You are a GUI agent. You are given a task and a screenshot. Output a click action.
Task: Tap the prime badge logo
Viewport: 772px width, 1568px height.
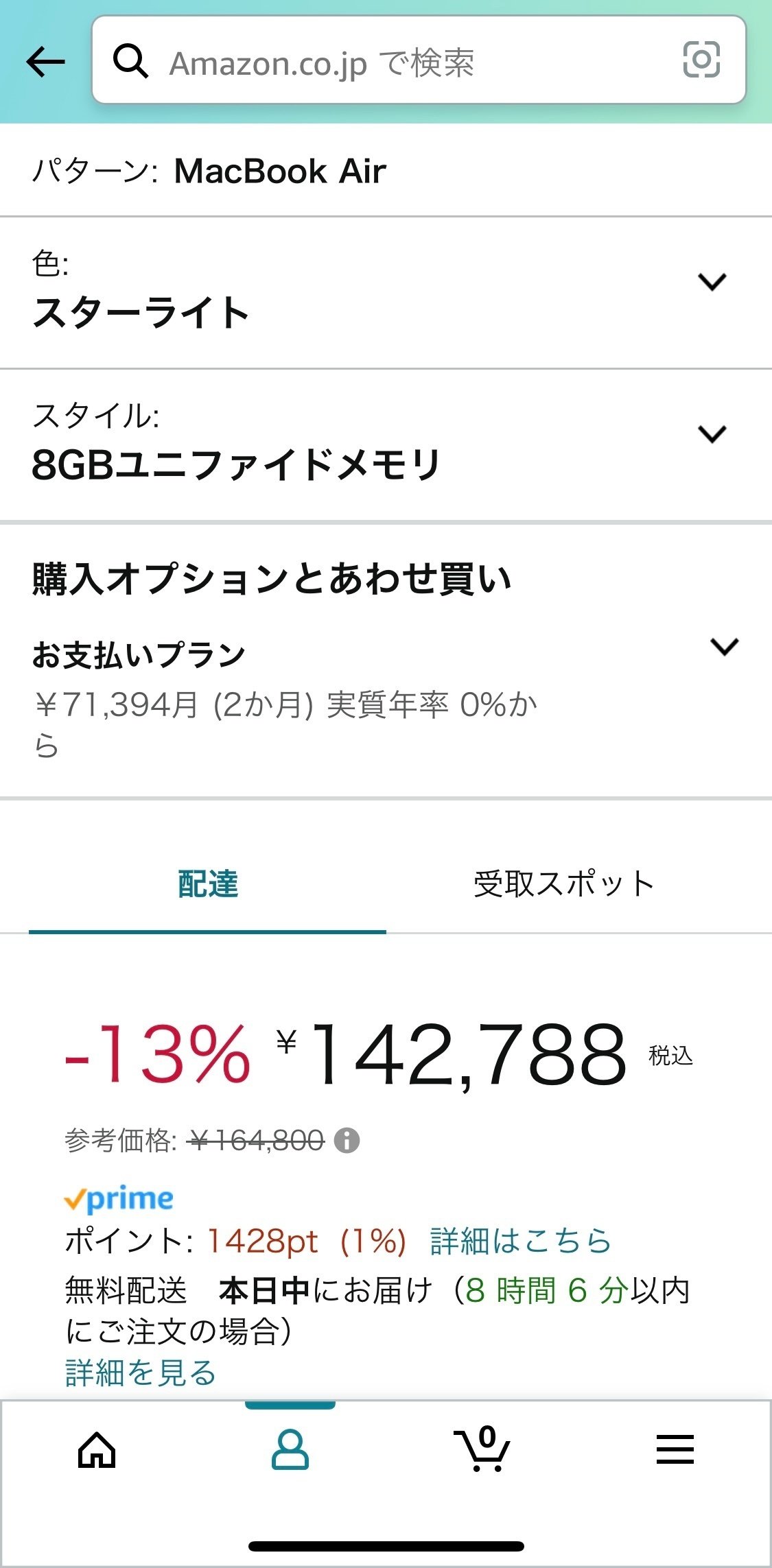coord(119,1198)
